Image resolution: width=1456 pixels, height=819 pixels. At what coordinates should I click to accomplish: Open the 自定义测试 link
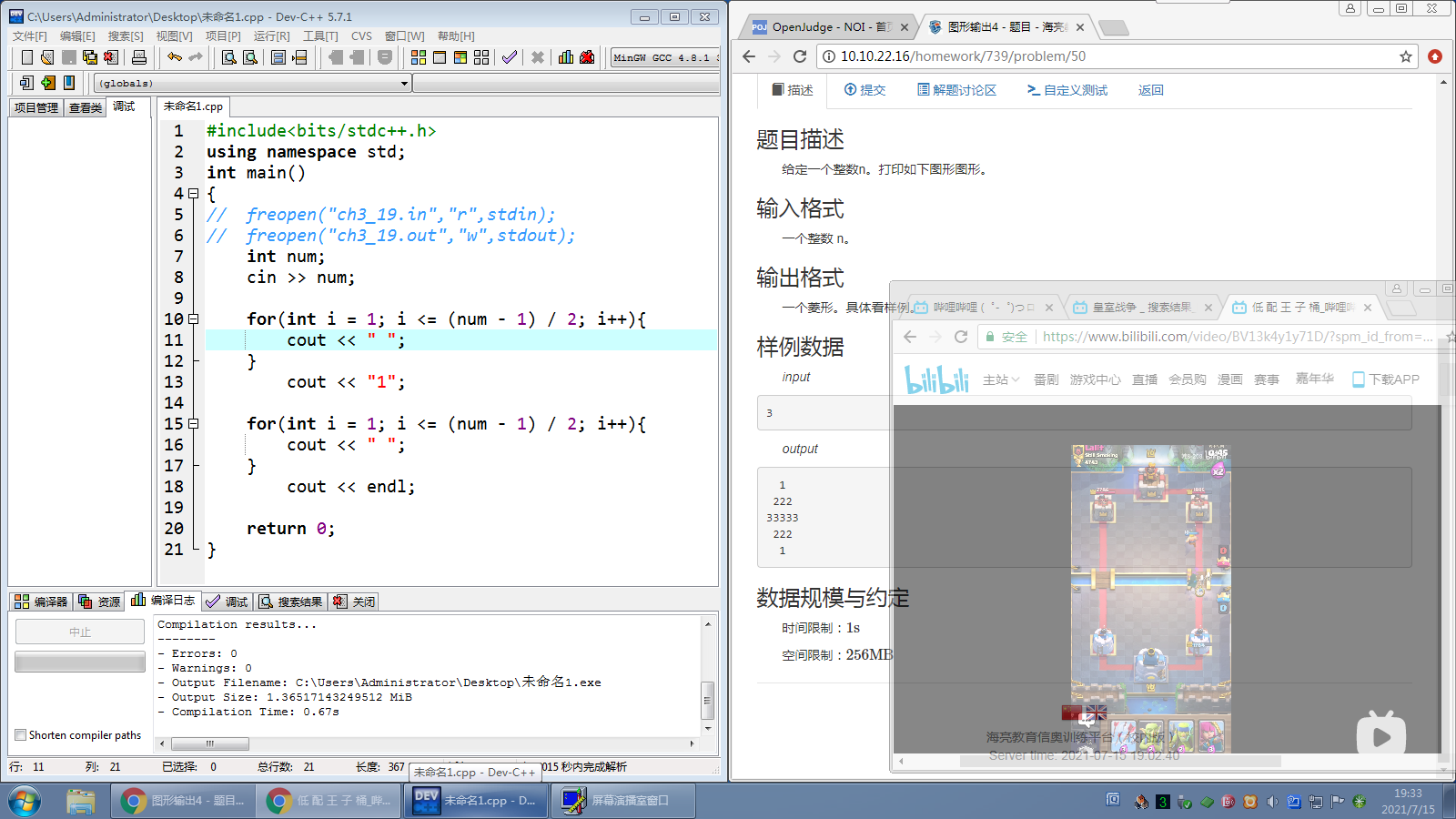click(x=1067, y=90)
